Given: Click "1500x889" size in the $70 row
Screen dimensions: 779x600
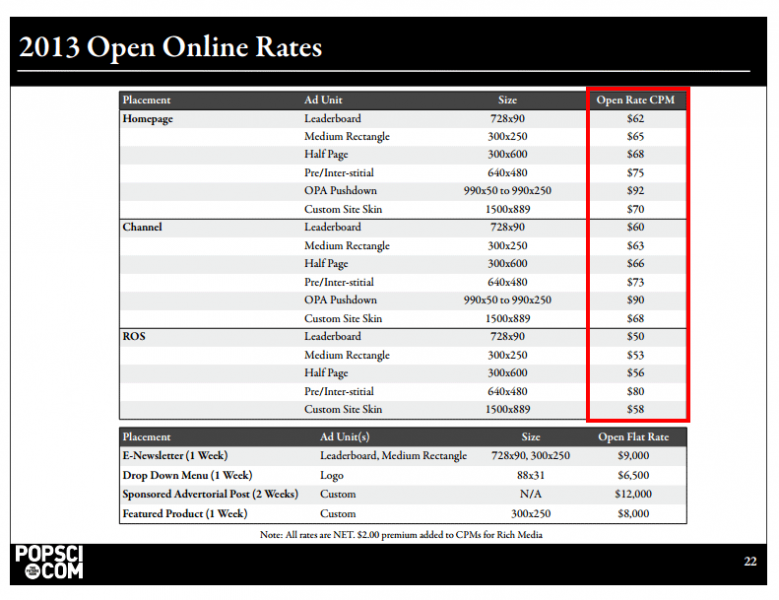Looking at the screenshot, I should (x=507, y=209).
